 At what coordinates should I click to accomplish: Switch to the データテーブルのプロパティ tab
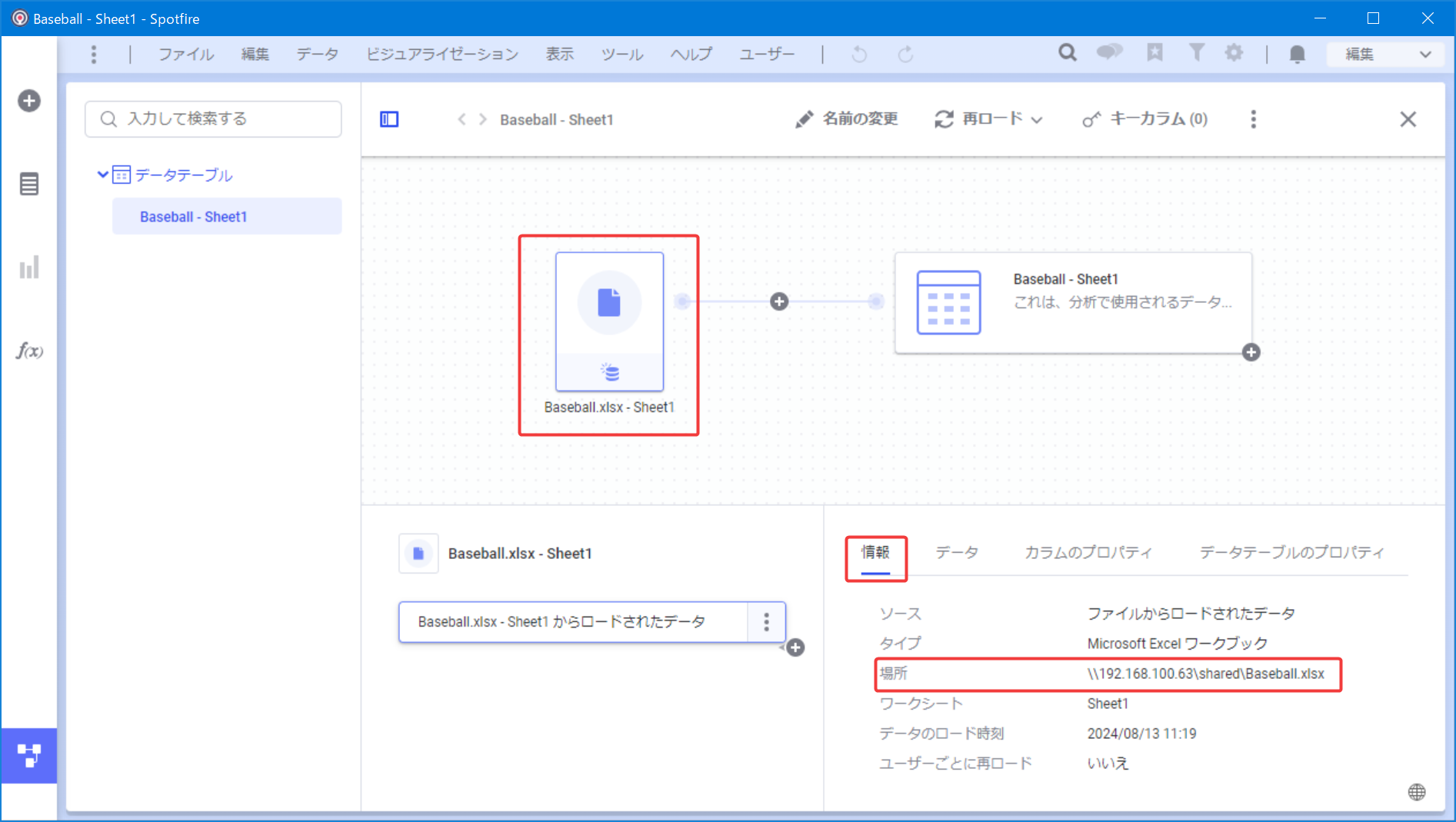point(1291,552)
